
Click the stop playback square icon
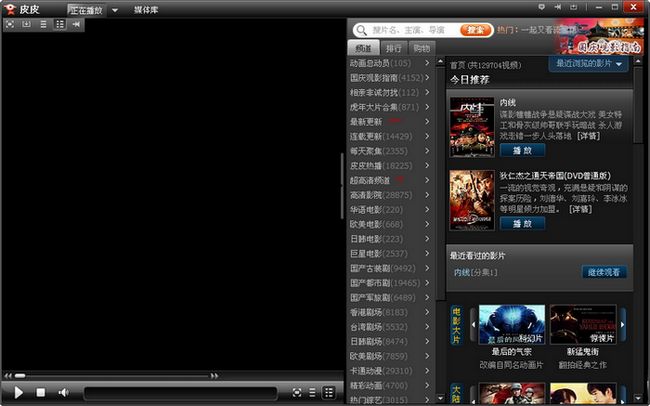pos(41,392)
